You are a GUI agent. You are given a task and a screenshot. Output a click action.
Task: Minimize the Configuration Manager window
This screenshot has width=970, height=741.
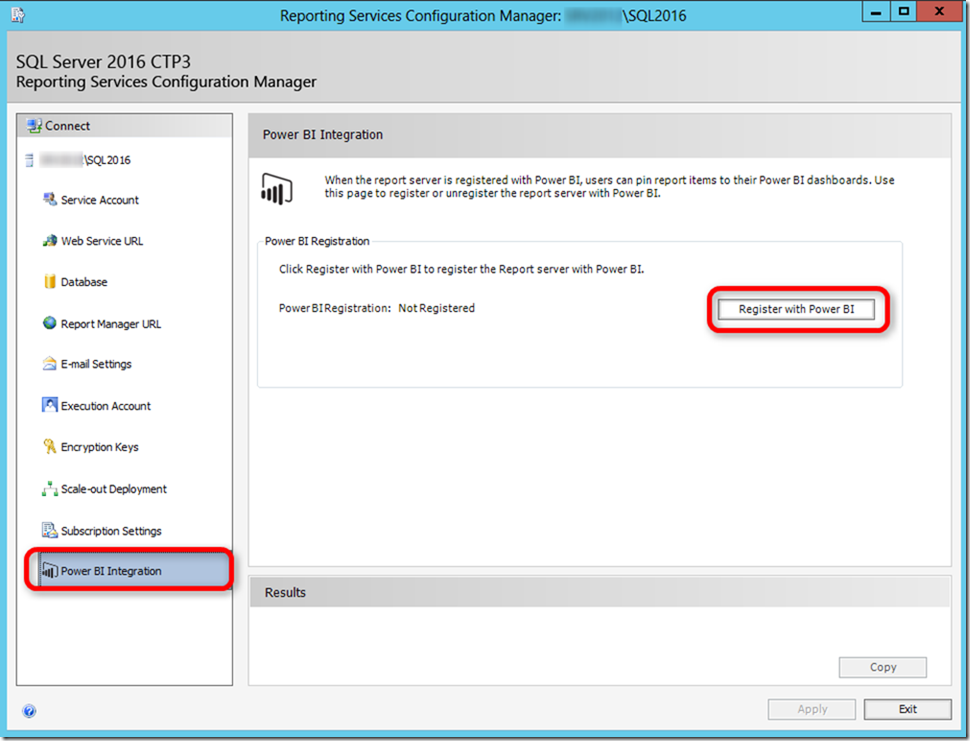click(x=876, y=12)
